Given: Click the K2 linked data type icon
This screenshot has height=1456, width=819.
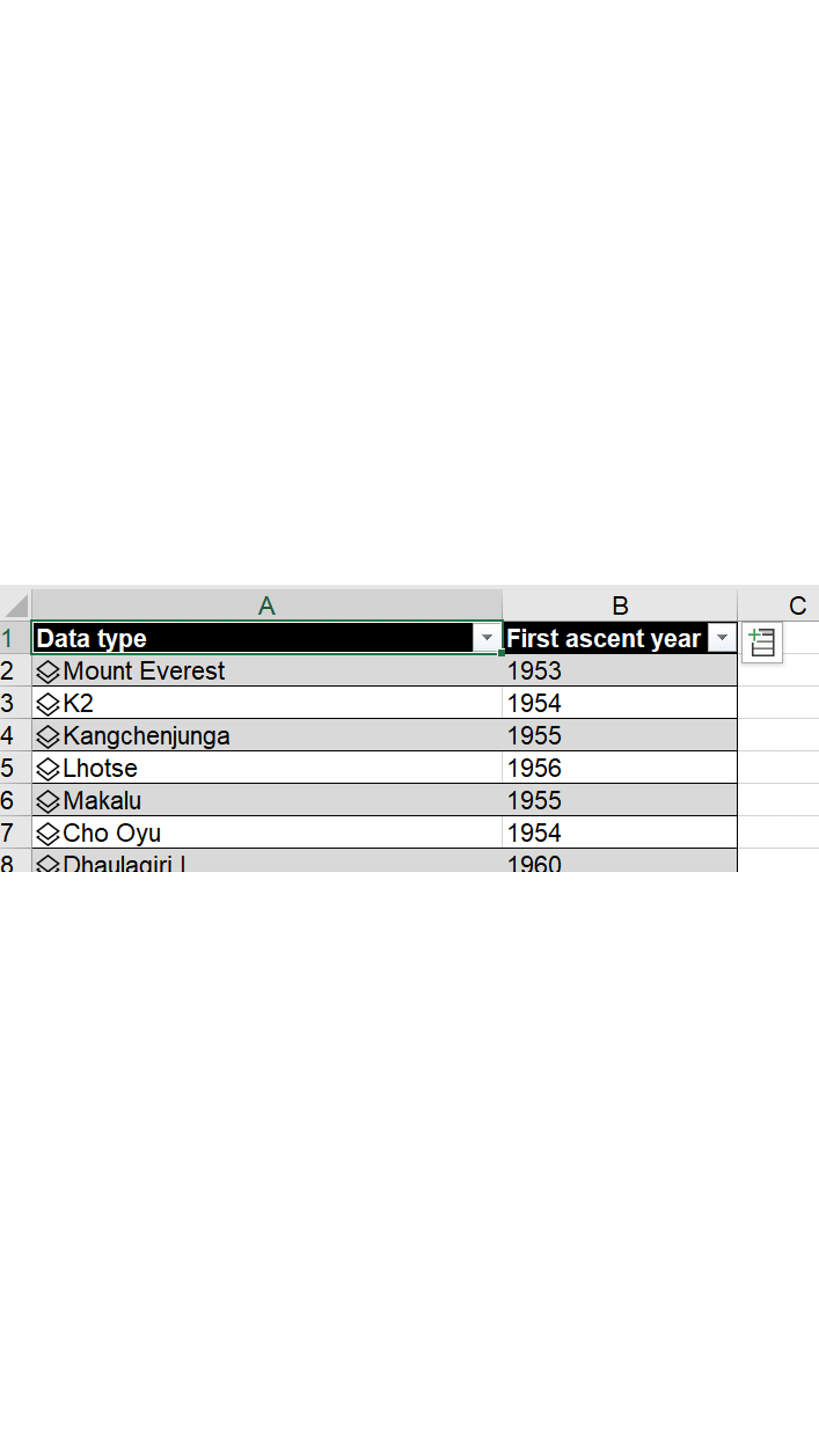Looking at the screenshot, I should (48, 704).
